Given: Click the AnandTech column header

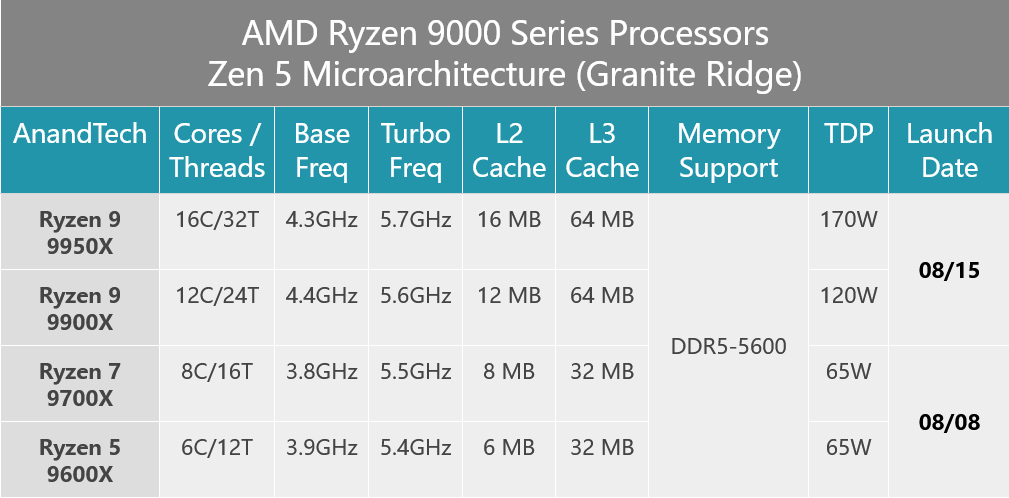Looking at the screenshot, I should coord(80,150).
